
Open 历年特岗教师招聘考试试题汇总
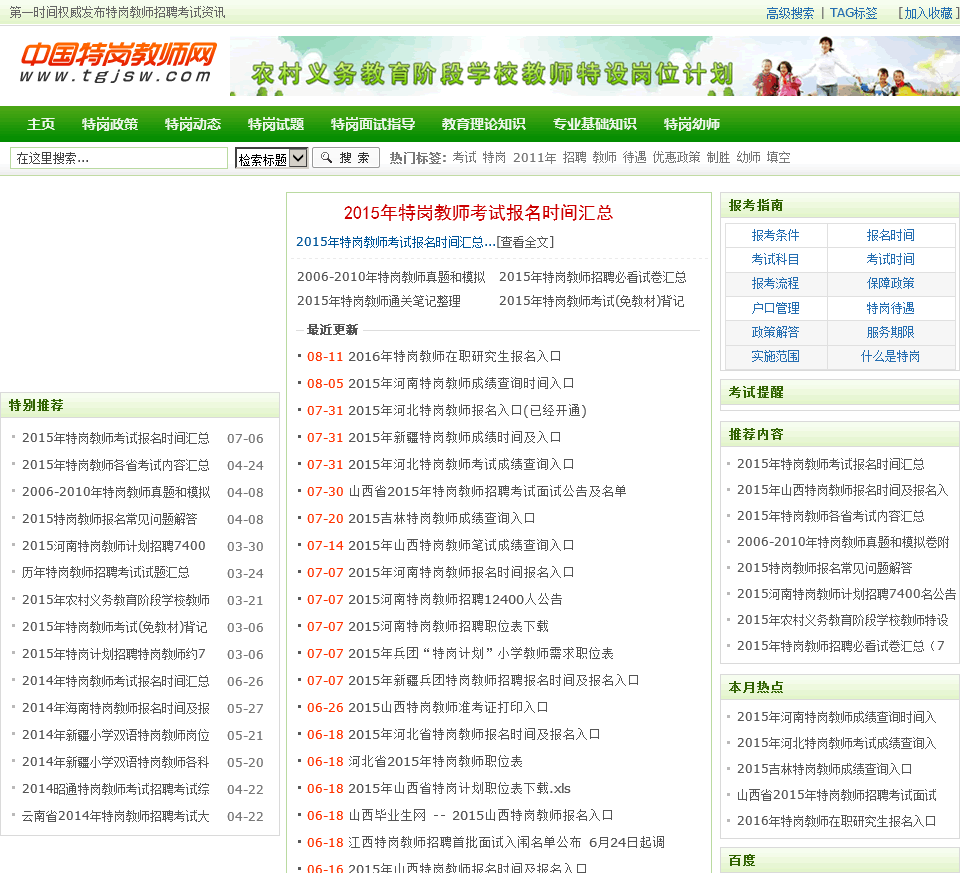[x=105, y=573]
